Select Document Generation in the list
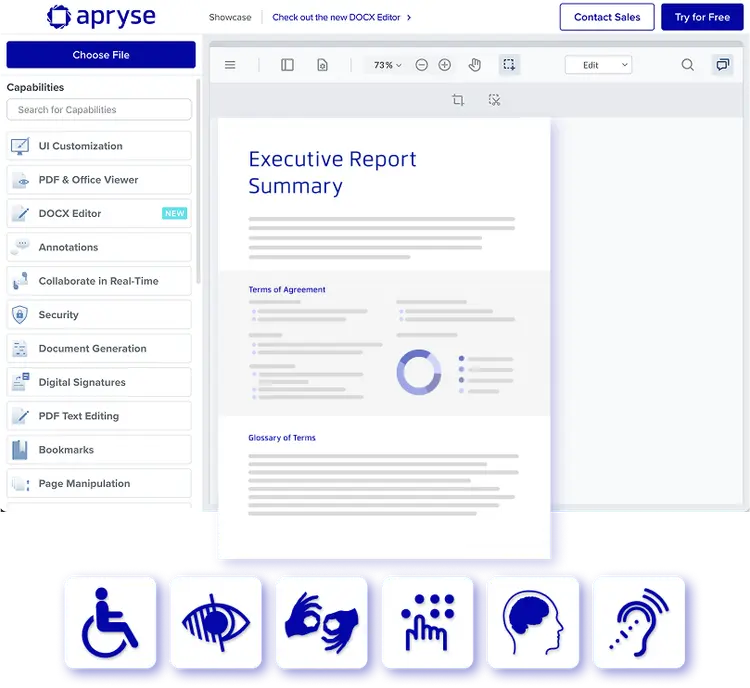750x688 pixels. click(x=99, y=348)
